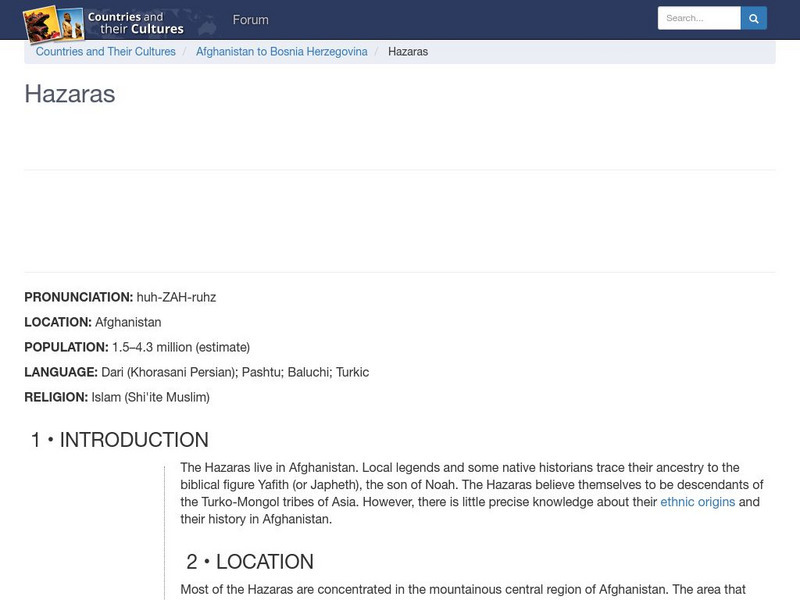Open the Forum section
800x600 pixels.
pyautogui.click(x=251, y=19)
